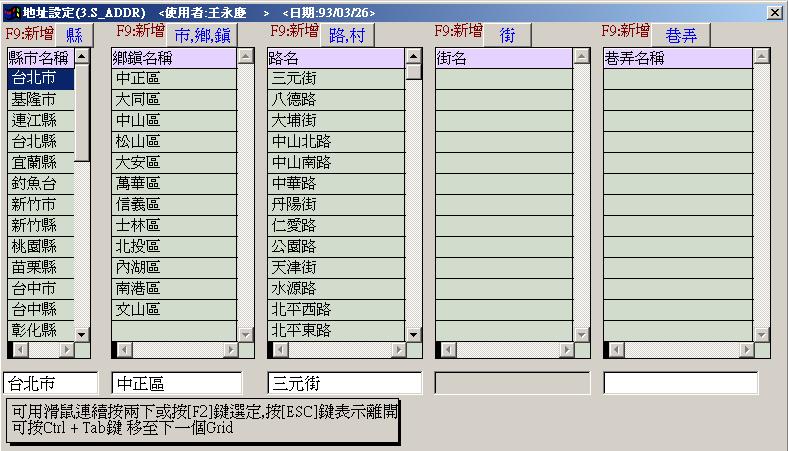Click the 縣 add button
788x451 pixels.
(74, 35)
